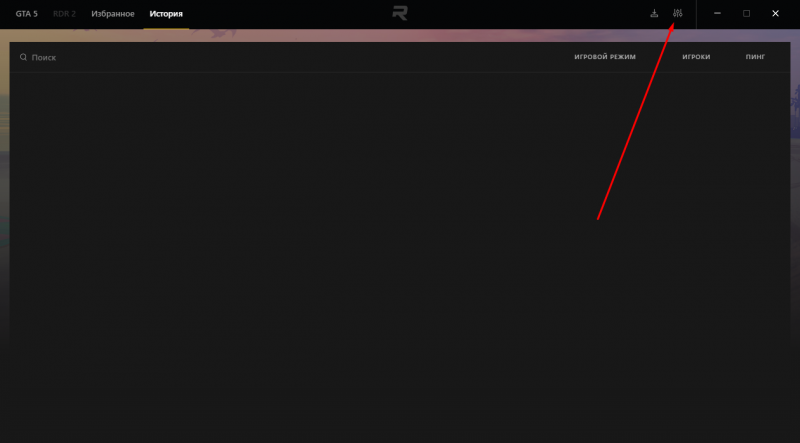
Task: Open the Избранное favorites tab
Action: tap(112, 14)
